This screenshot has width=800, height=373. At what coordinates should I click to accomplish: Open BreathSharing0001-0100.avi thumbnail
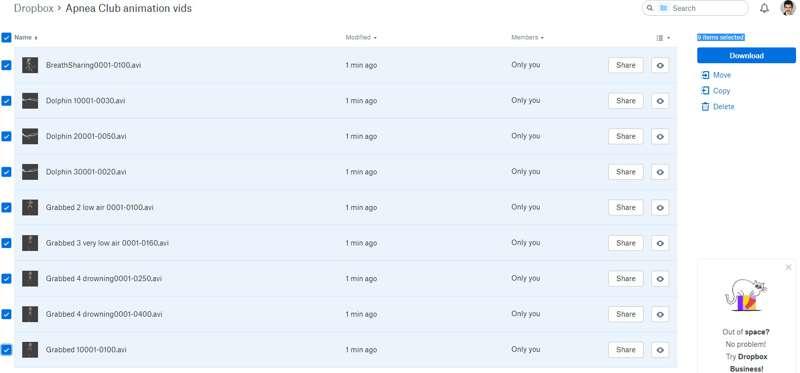click(30, 65)
